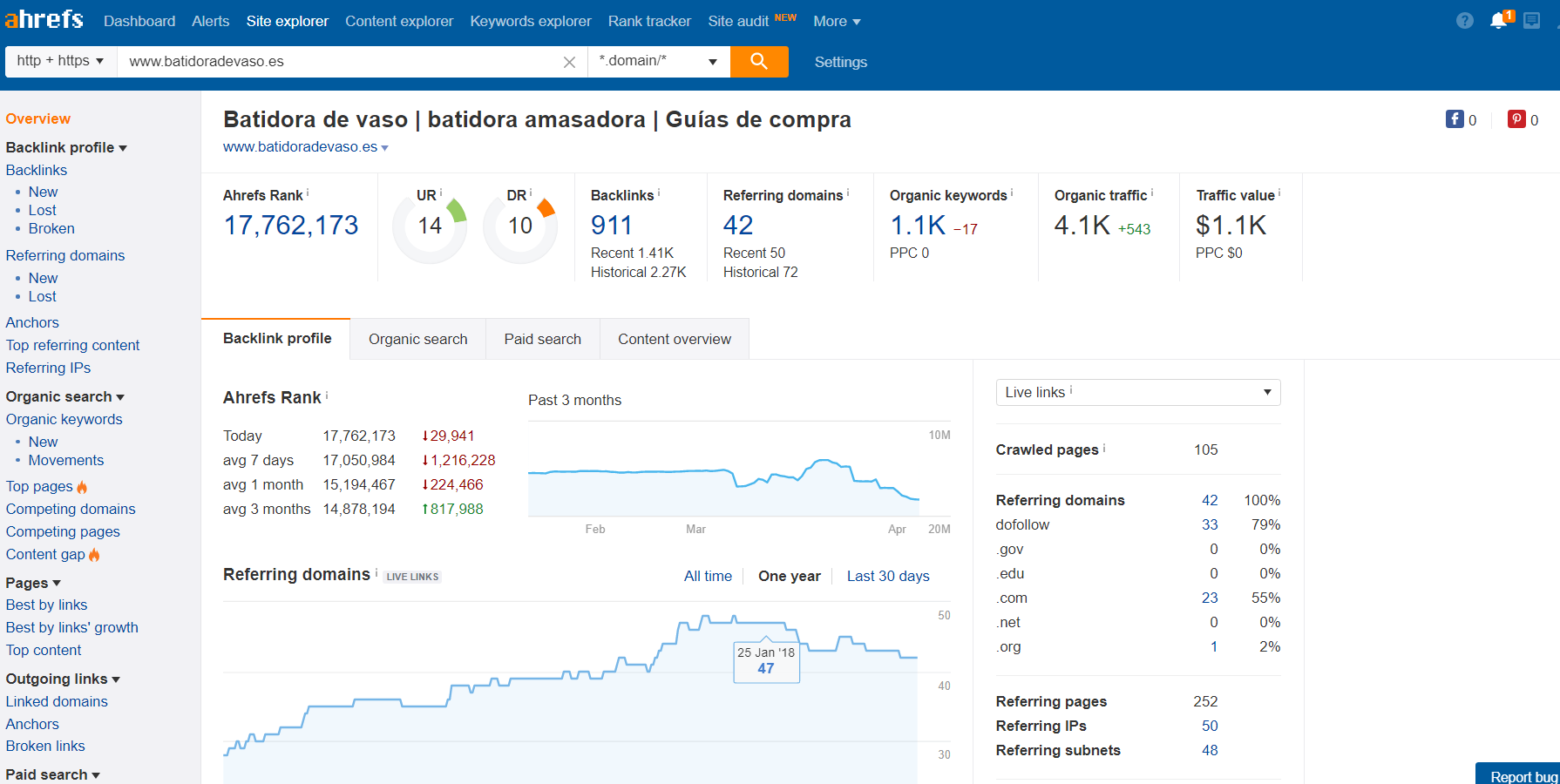Click the 42 referring domains number
Viewport: 1560px width, 784px height.
point(738,226)
